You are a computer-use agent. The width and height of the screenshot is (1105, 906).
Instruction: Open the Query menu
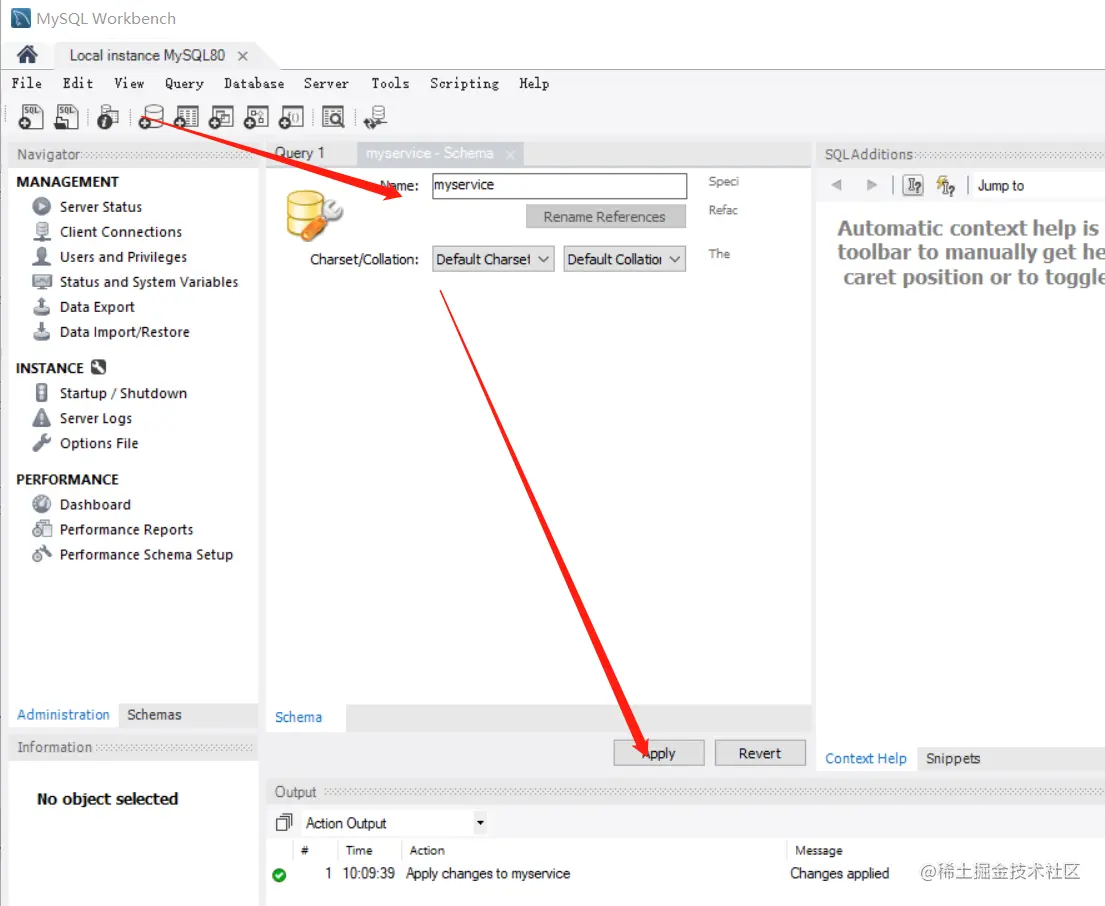click(184, 83)
